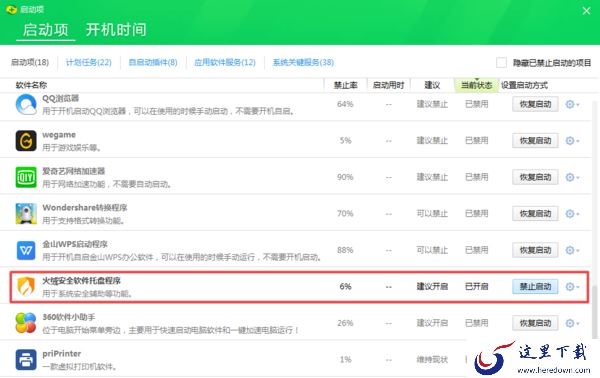Tick 隐藏已禁止启动的项目 checkbox
This screenshot has width=600, height=378.
tap(501, 62)
